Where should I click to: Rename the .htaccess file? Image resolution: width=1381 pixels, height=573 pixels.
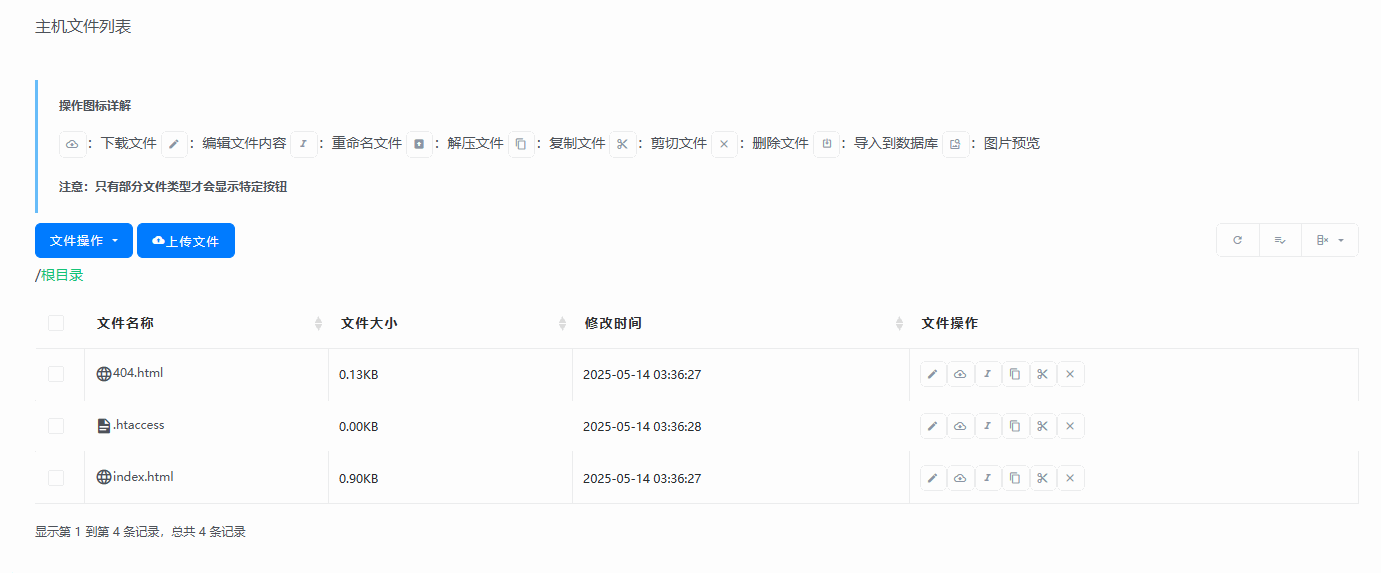point(988,426)
